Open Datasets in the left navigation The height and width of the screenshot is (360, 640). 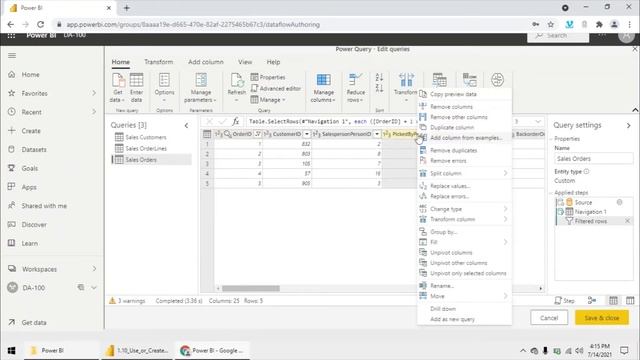pyautogui.click(x=34, y=149)
